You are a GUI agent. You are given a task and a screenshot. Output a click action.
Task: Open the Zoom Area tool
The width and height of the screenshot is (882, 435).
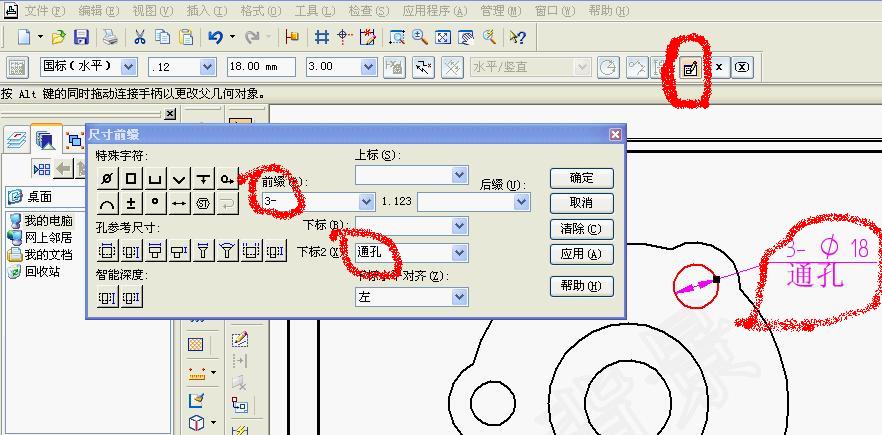coord(397,37)
